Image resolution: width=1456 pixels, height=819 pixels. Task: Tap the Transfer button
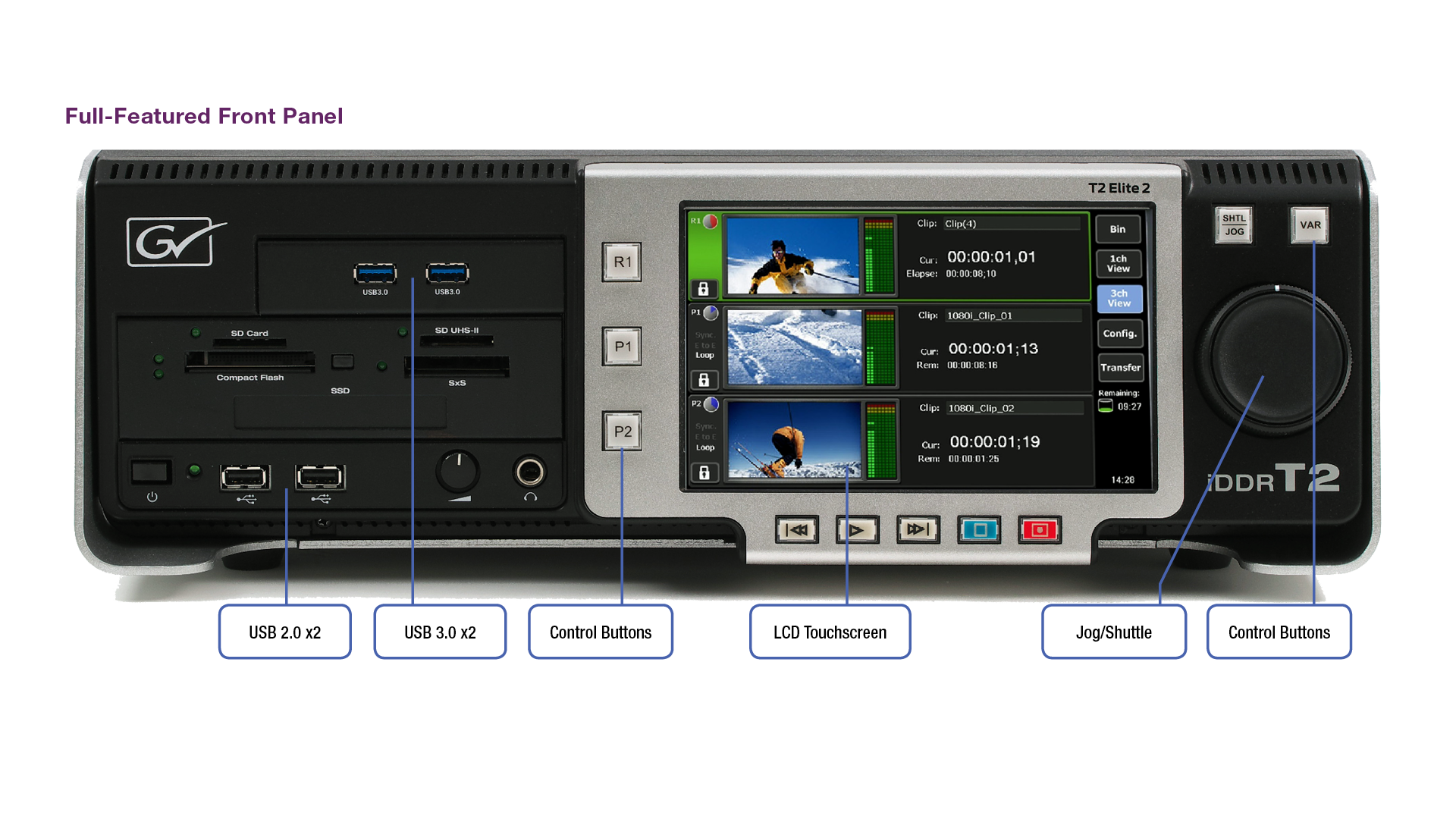pyautogui.click(x=1120, y=368)
